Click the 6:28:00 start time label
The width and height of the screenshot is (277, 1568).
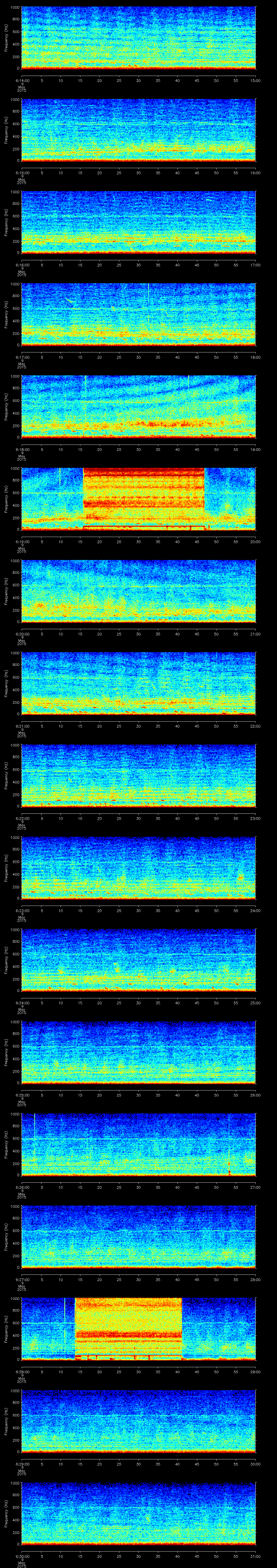click(22, 1371)
